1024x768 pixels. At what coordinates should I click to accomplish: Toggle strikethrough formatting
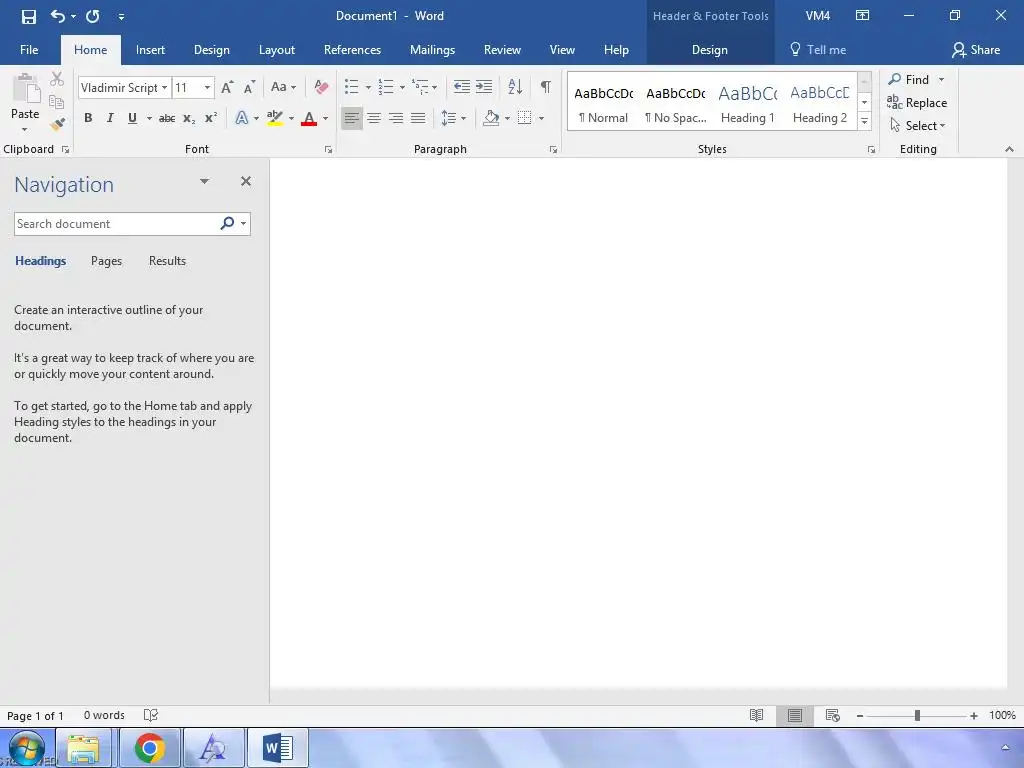167,118
